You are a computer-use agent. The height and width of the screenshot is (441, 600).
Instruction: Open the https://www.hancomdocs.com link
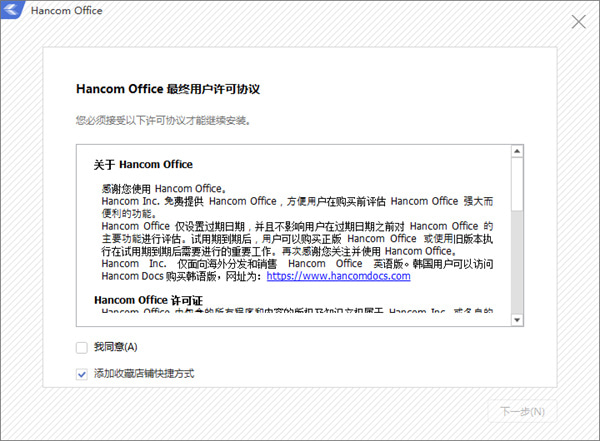338,276
